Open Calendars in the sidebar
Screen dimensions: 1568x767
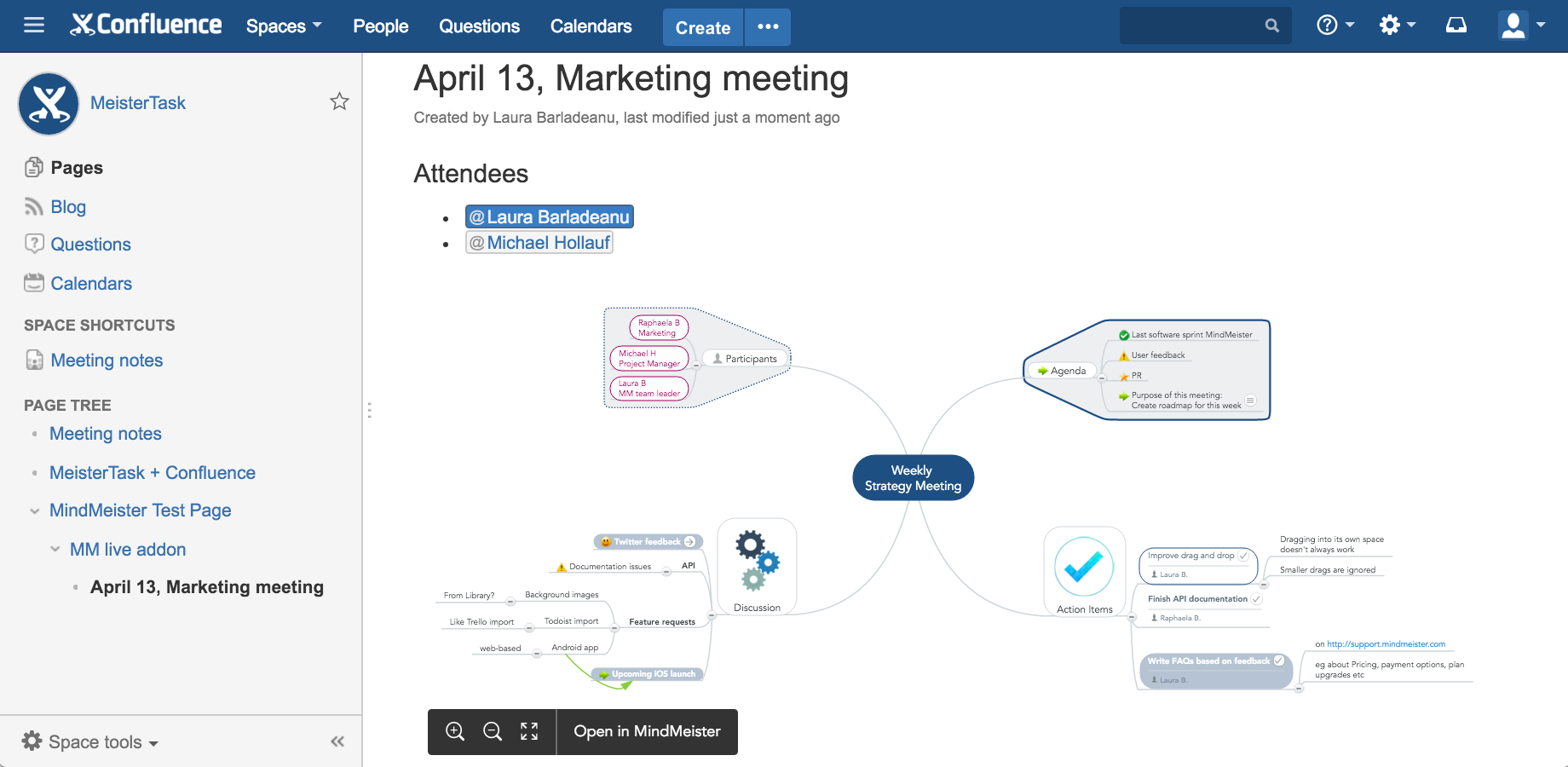pos(91,284)
